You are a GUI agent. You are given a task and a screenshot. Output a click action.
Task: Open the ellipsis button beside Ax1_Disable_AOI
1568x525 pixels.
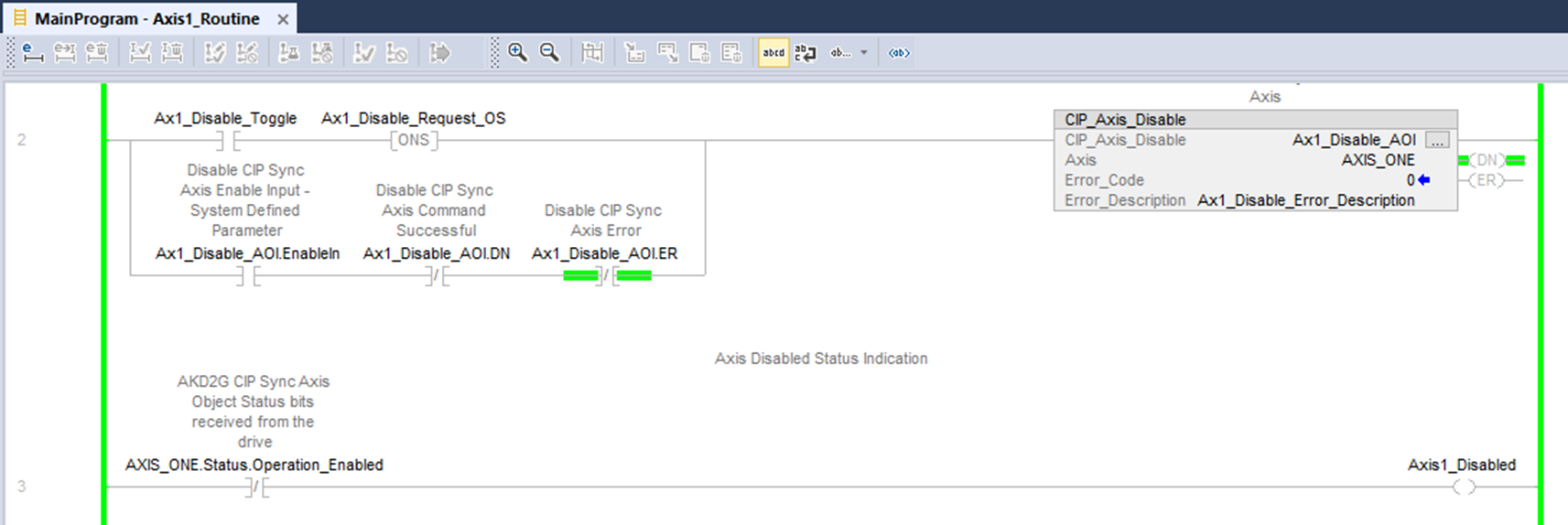[1437, 140]
